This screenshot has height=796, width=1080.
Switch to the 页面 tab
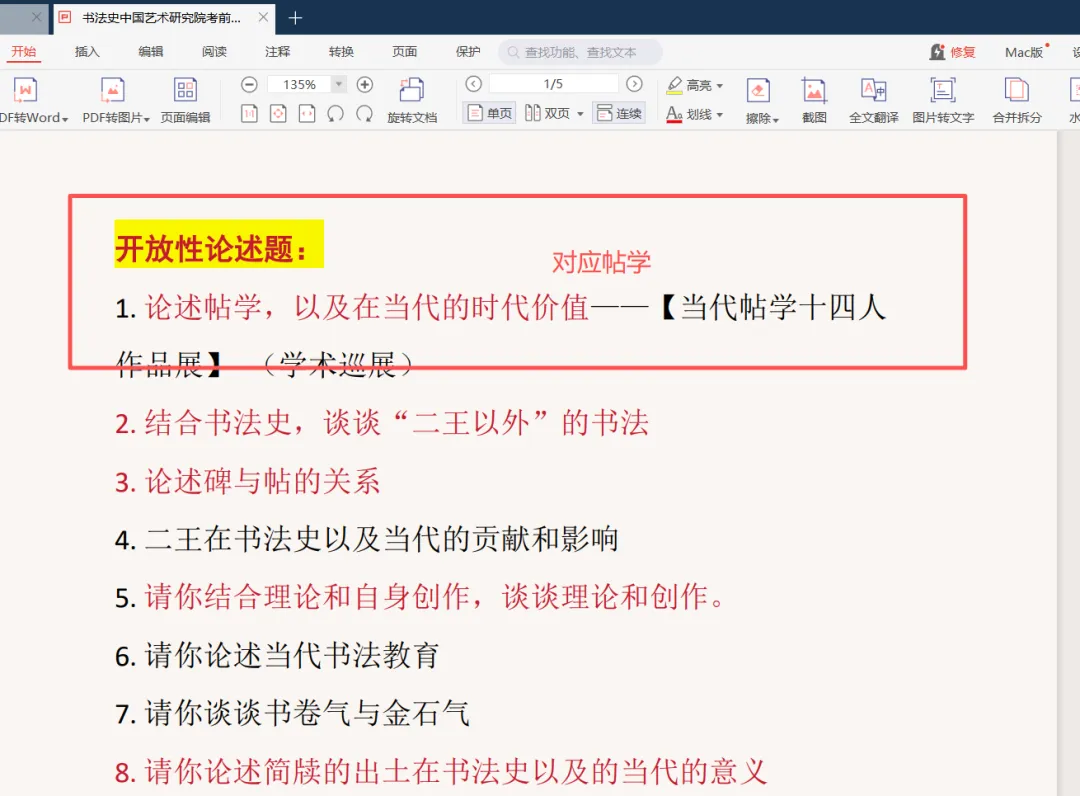pos(404,52)
